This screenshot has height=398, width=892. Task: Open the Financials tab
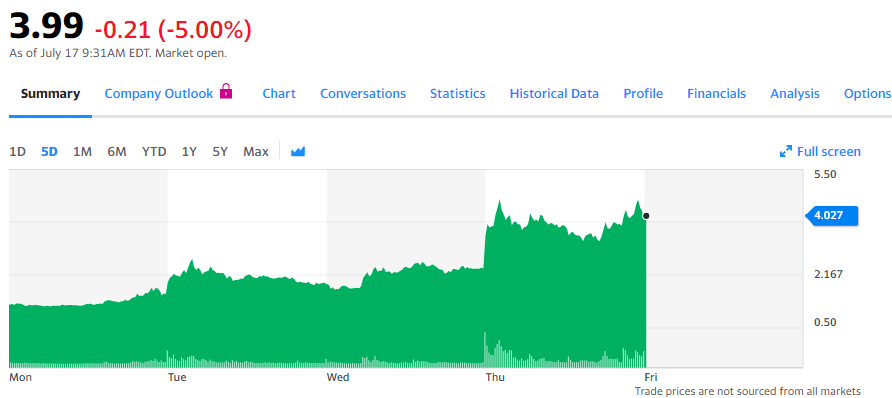pos(717,94)
